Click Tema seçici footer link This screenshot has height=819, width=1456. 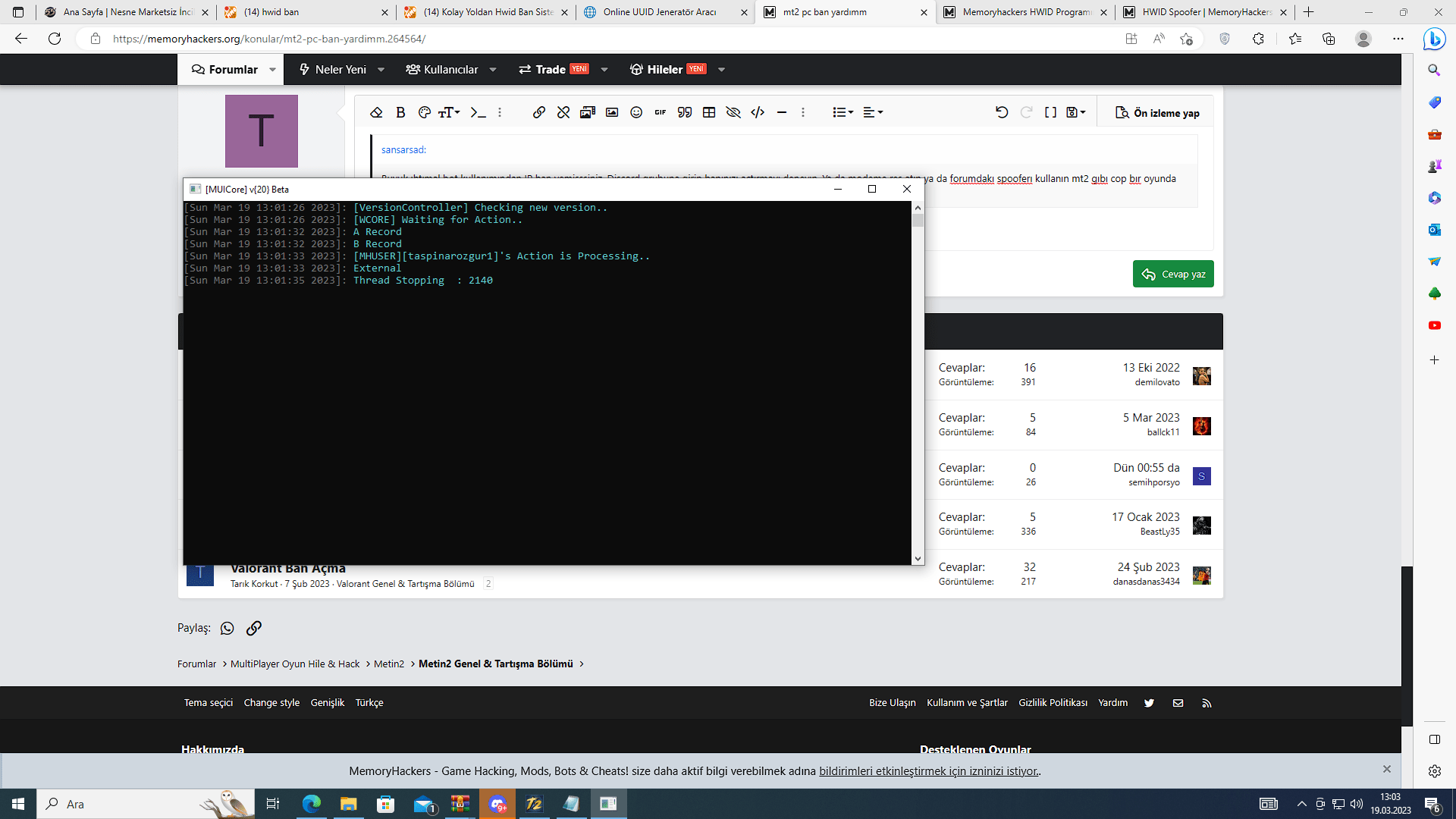[x=209, y=703]
